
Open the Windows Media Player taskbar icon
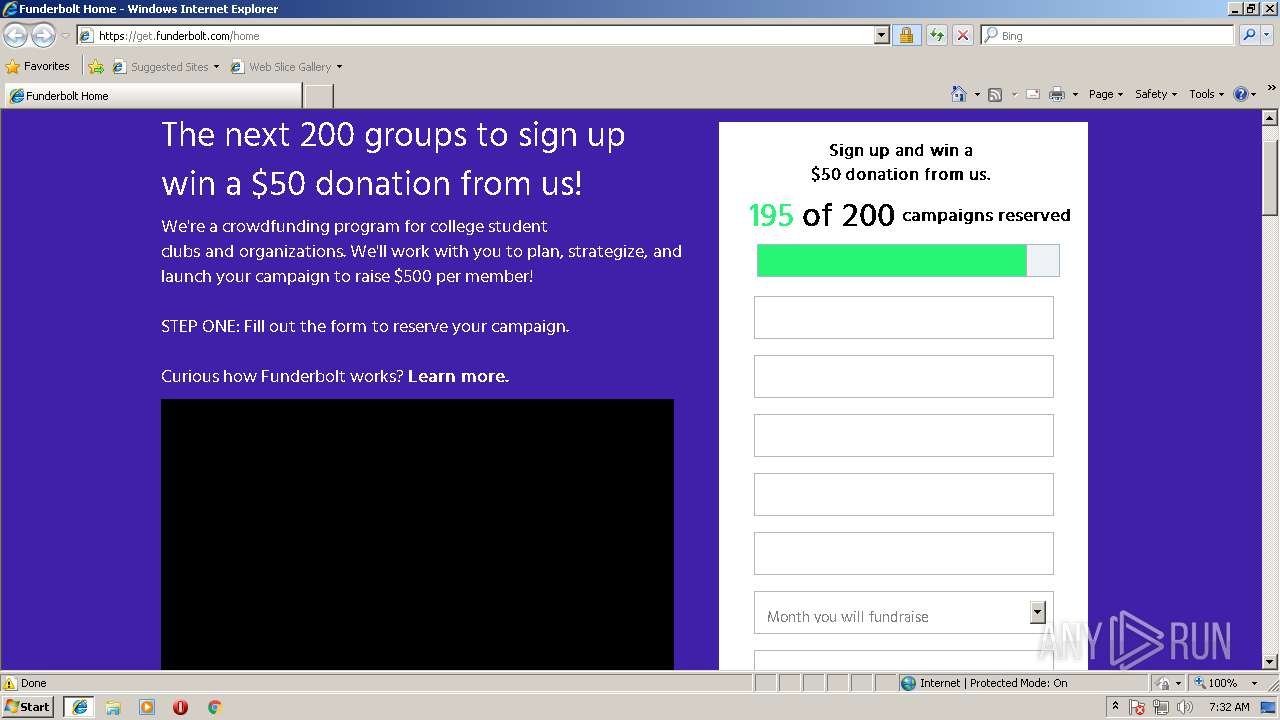147,707
